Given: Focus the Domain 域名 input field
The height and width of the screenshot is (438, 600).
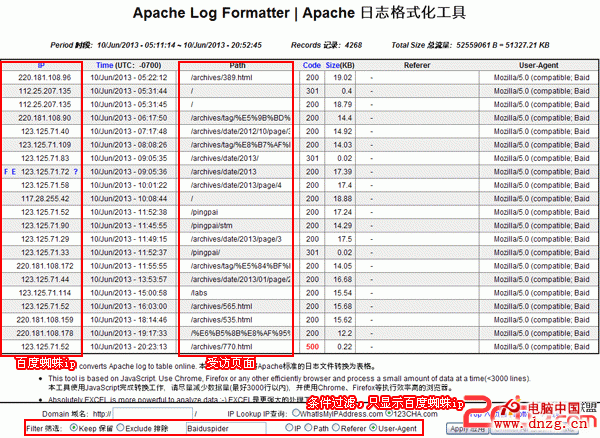Looking at the screenshot, I should tap(152, 414).
